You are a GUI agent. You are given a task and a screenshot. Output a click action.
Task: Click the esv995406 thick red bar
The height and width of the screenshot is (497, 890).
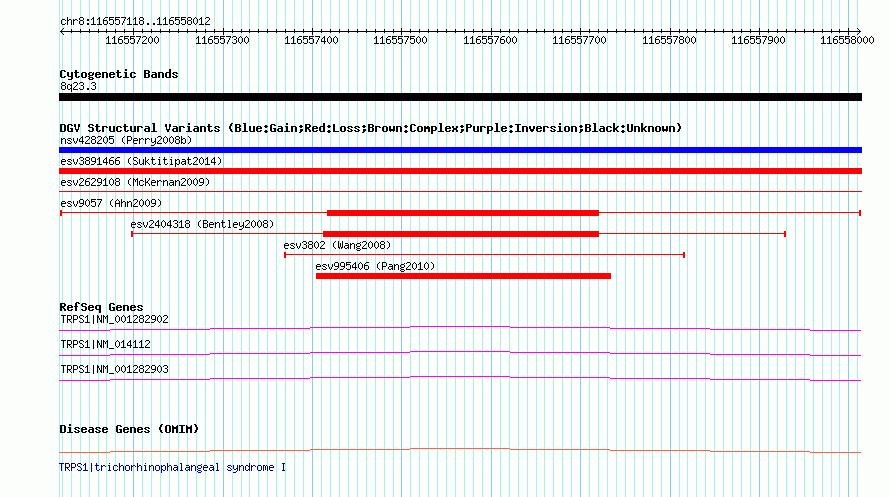point(463,276)
